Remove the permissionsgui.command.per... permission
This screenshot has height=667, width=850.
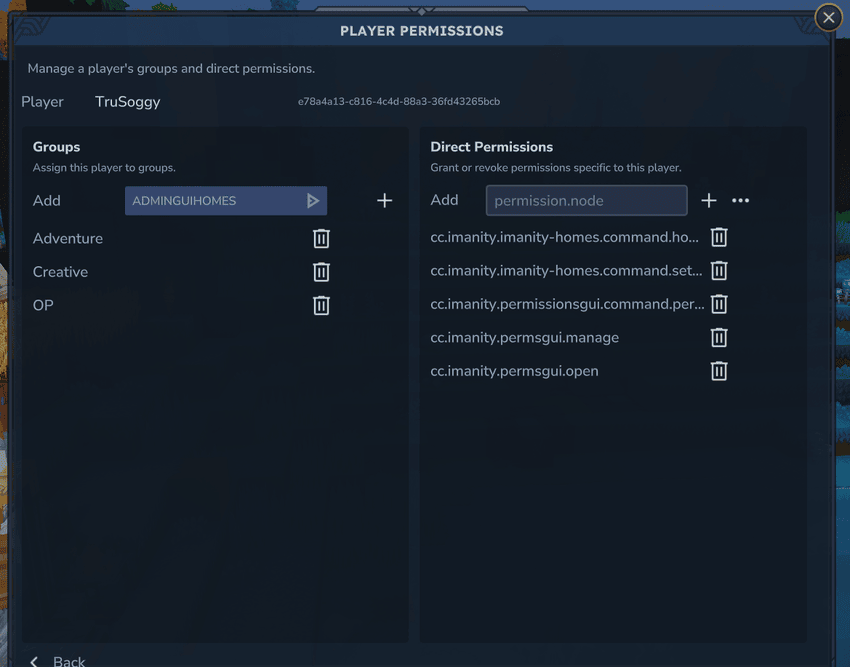[718, 304]
